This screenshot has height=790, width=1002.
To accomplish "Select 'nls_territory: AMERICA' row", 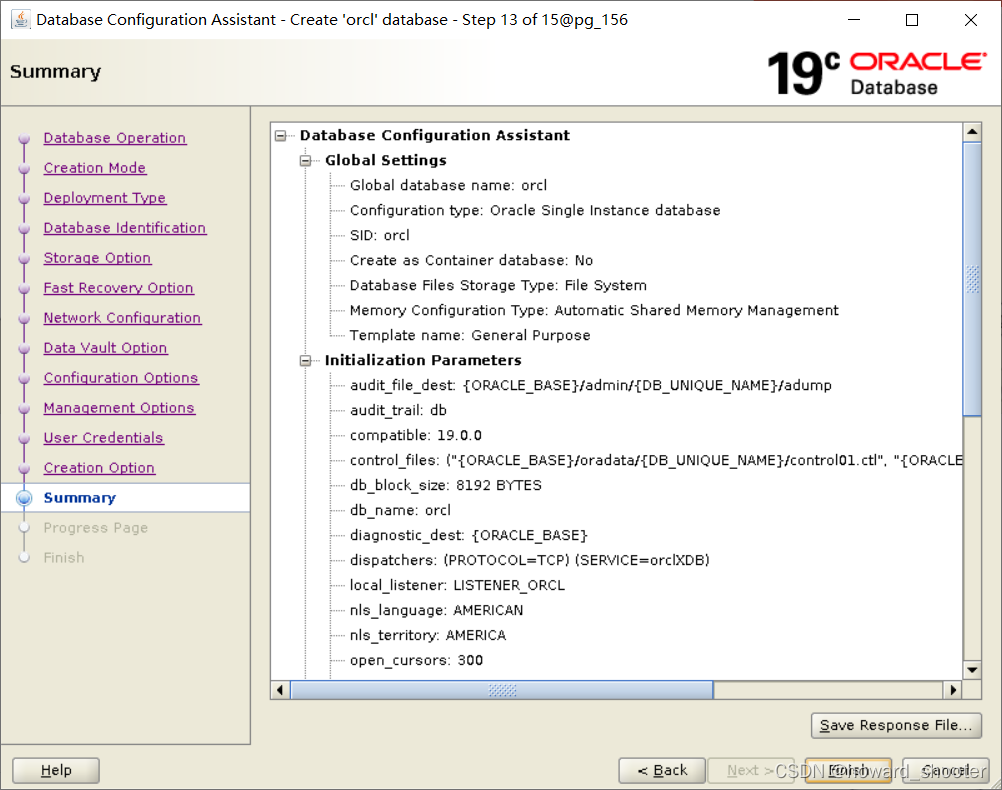I will click(x=428, y=635).
